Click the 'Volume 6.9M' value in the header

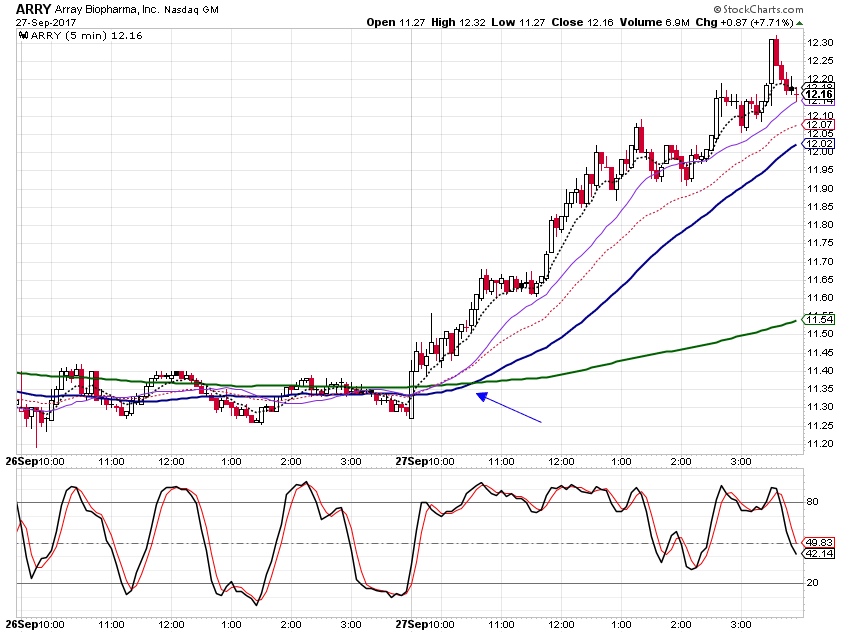tap(654, 22)
